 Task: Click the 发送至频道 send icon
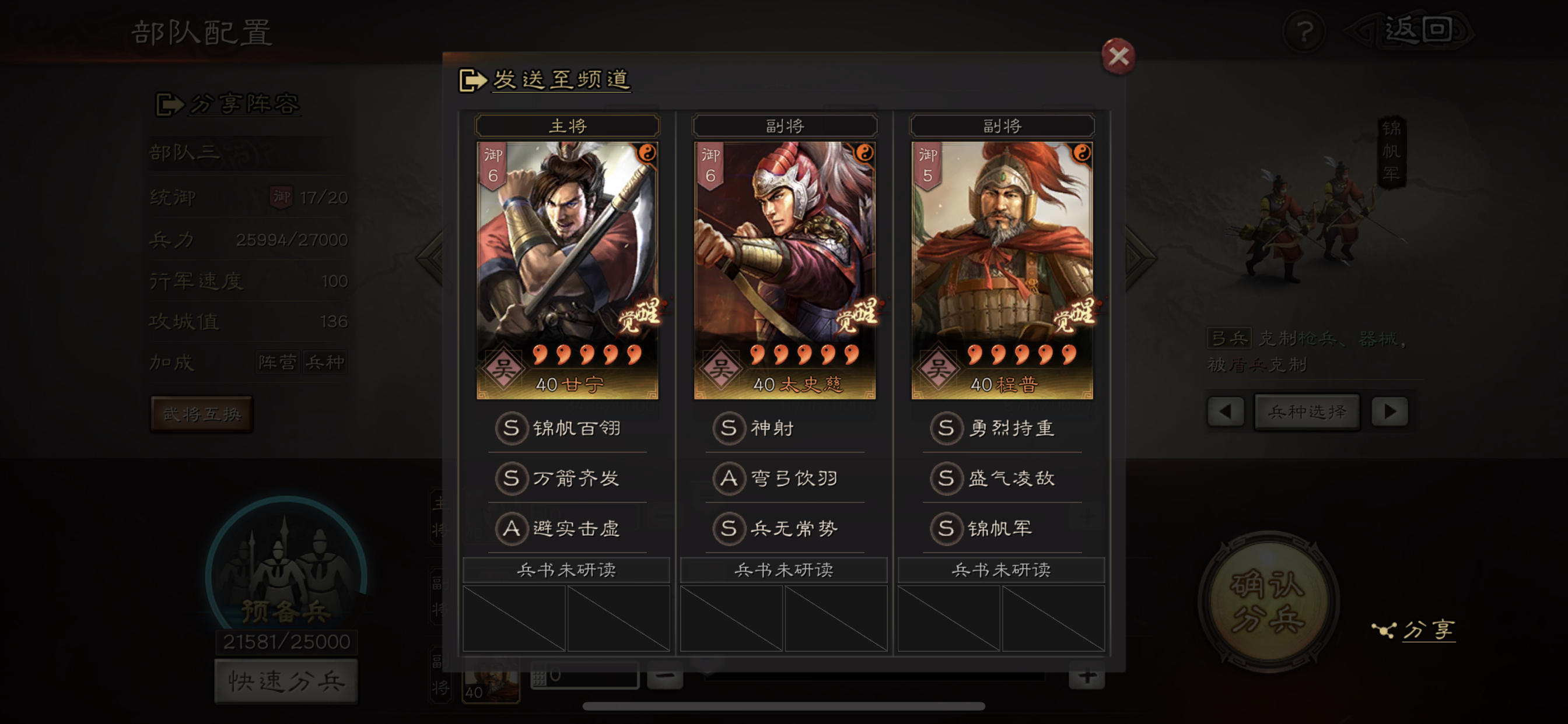tap(473, 80)
